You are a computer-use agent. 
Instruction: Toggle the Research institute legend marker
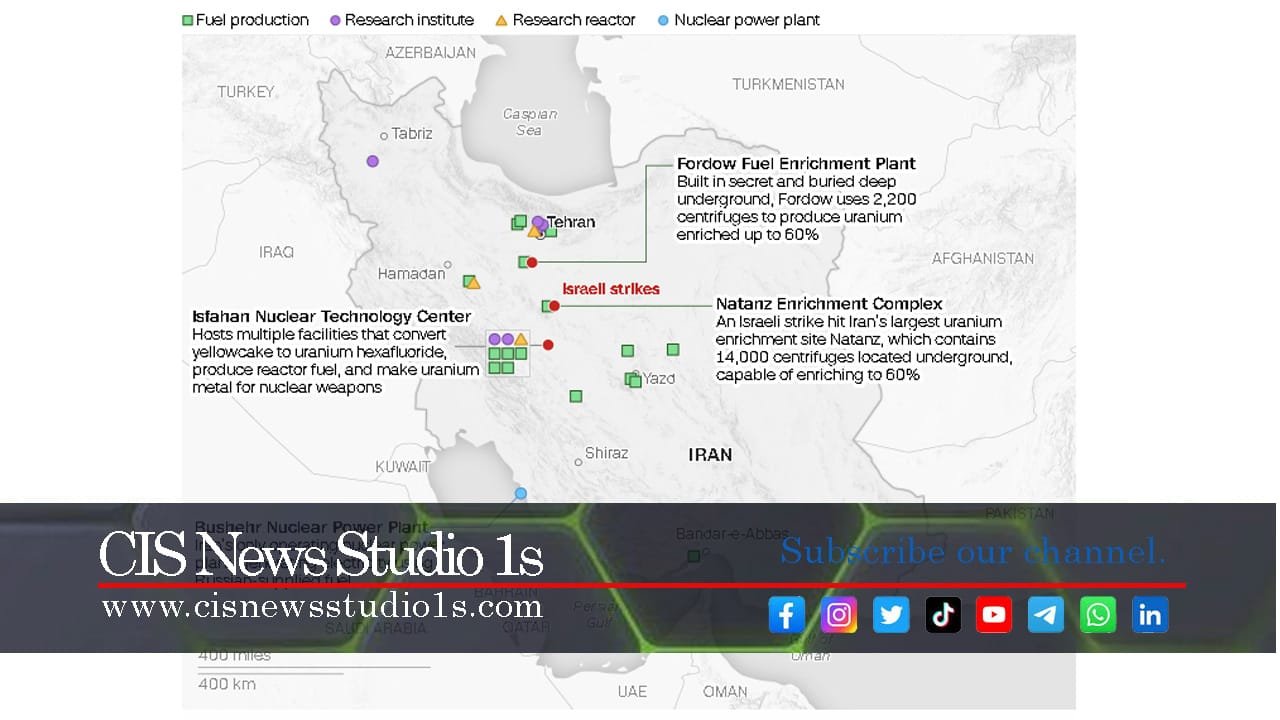pyautogui.click(x=335, y=19)
